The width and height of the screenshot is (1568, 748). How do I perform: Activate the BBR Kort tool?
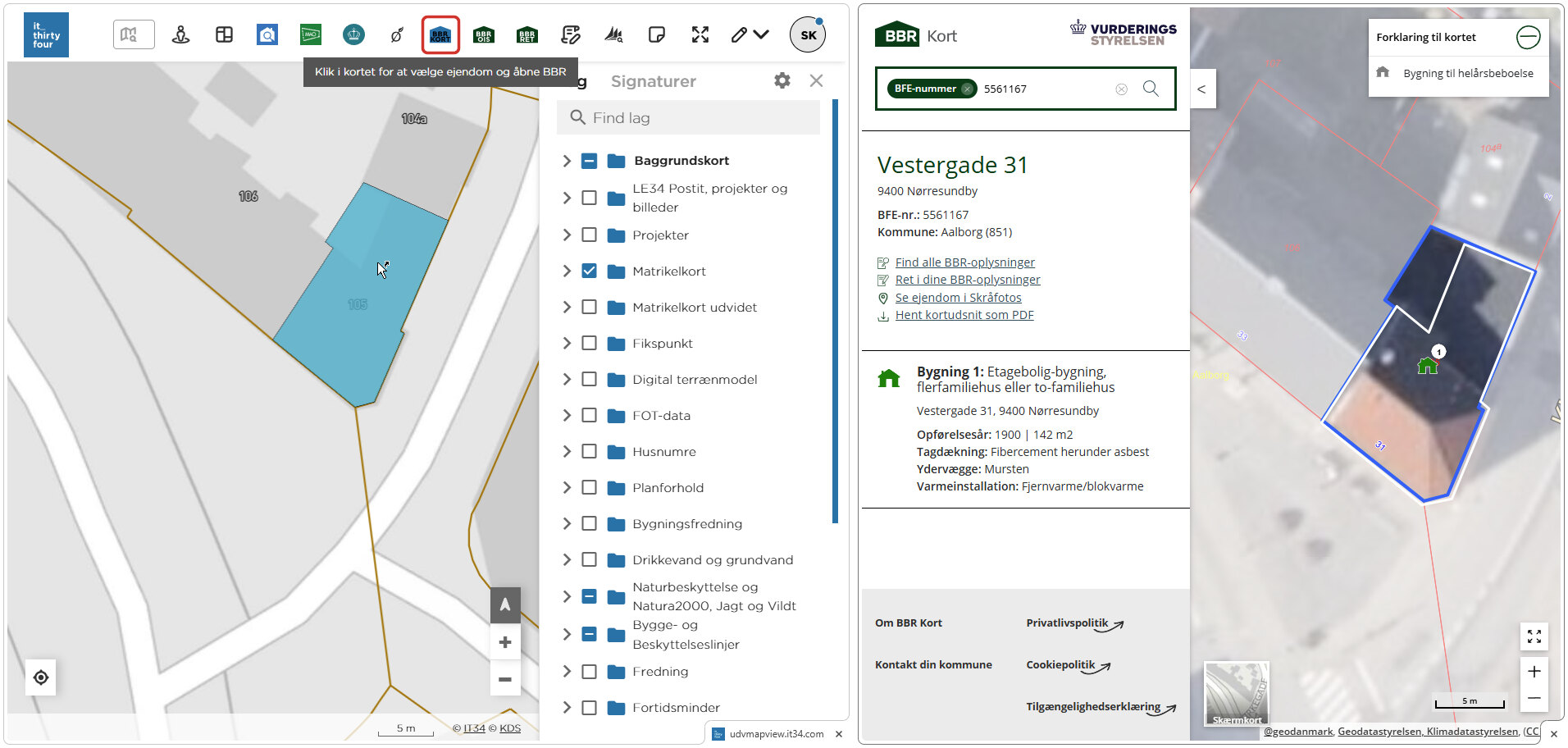(x=440, y=34)
